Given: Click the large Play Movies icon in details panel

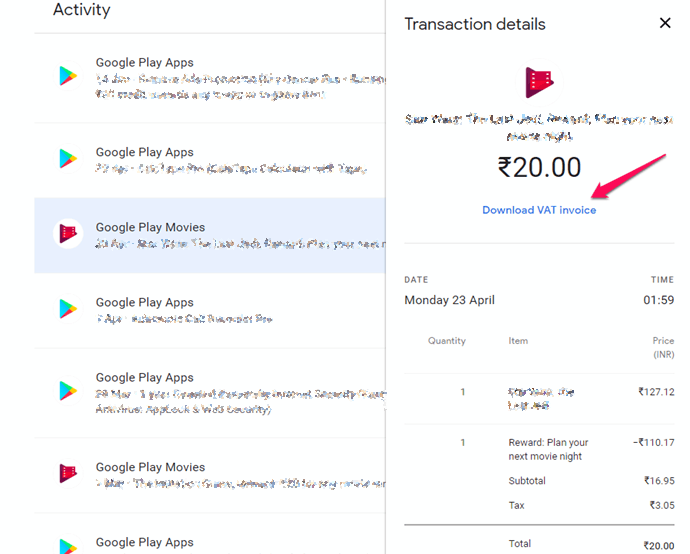Looking at the screenshot, I should [539, 82].
